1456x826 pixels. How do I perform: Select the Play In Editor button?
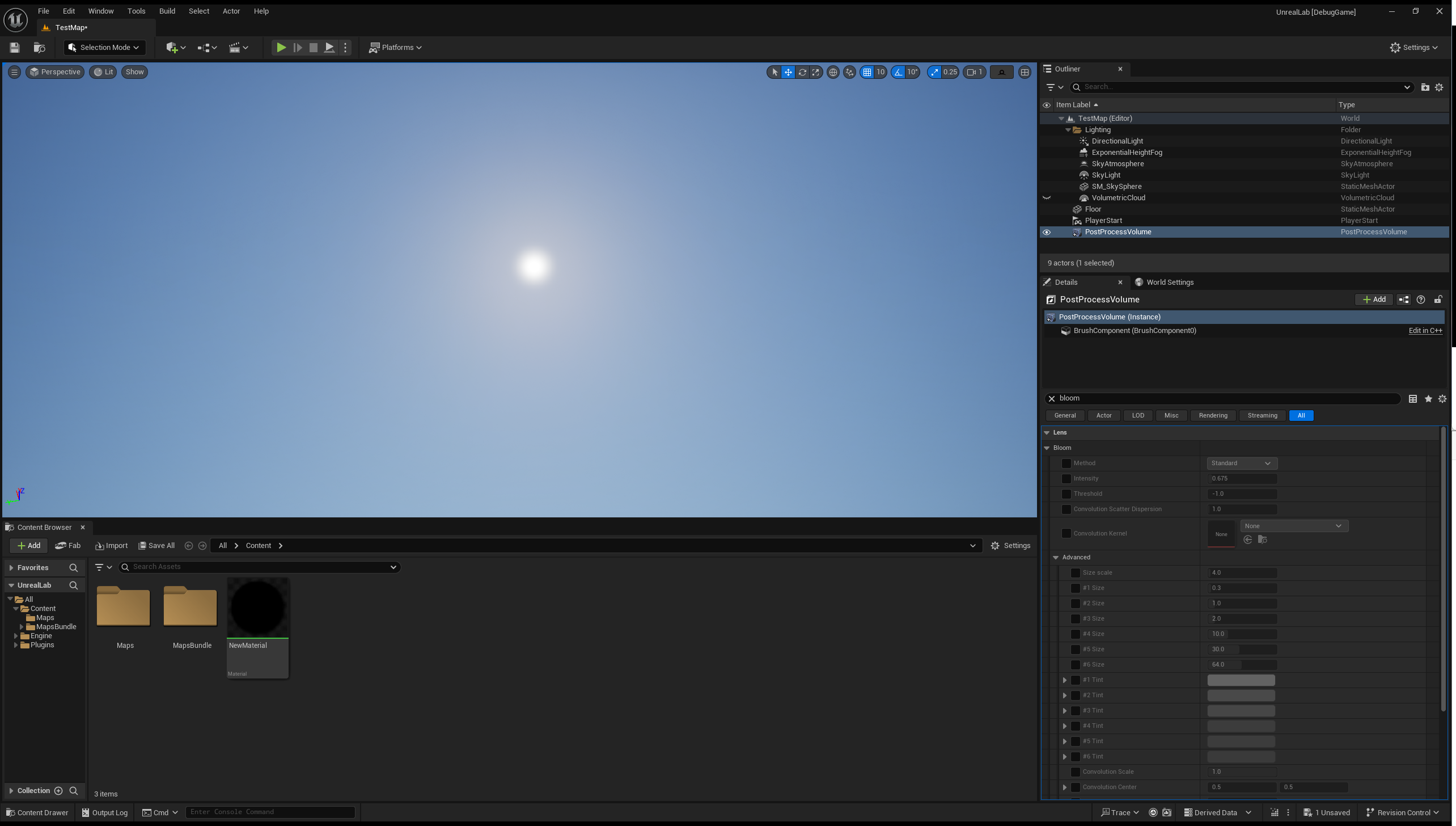pyautogui.click(x=280, y=48)
